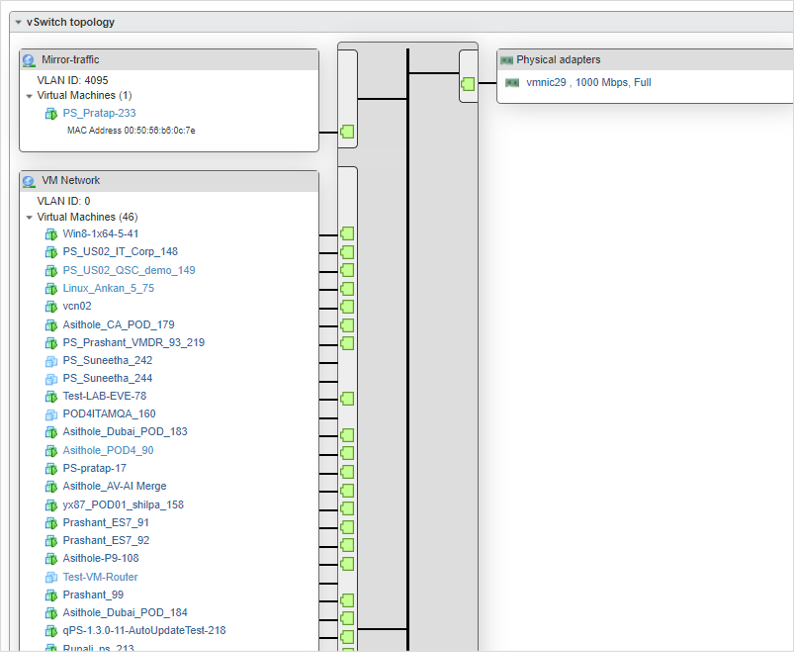794x652 pixels.
Task: Click VM icon beside vcn02
Action: 51,306
